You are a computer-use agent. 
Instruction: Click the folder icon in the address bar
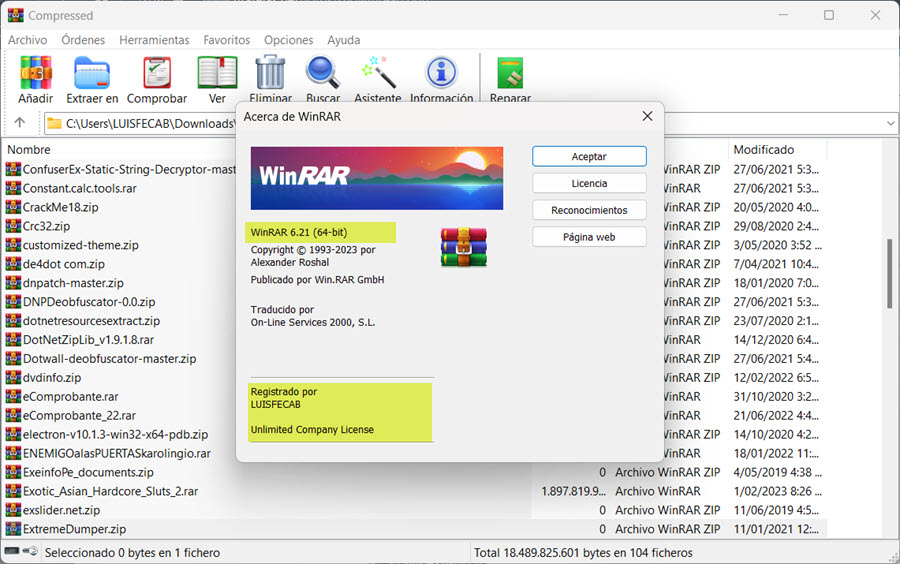tap(55, 123)
